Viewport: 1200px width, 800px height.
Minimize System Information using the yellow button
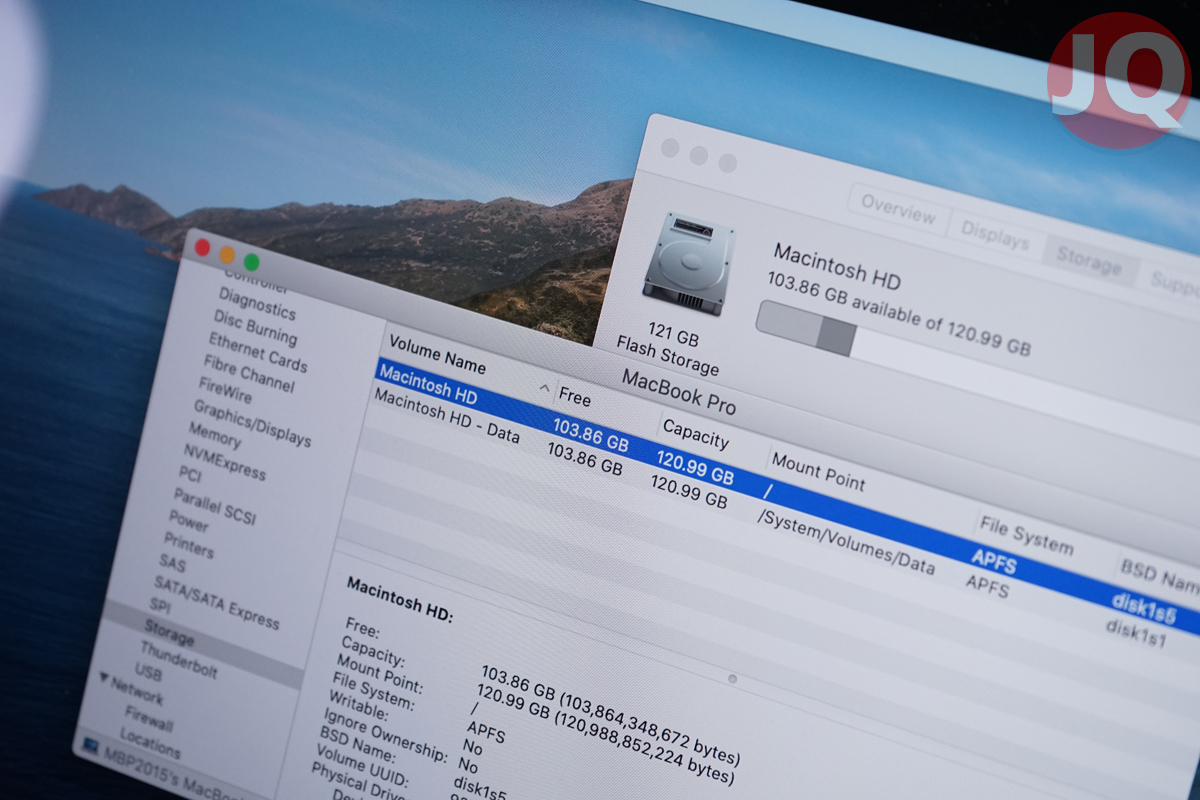[x=227, y=254]
